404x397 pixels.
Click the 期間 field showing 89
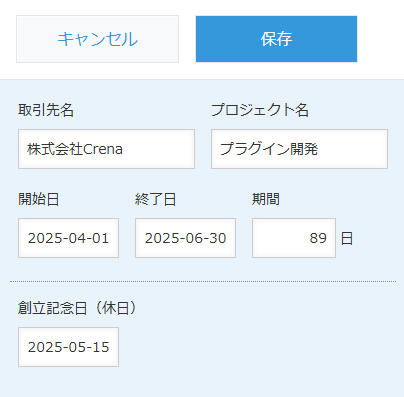click(x=294, y=238)
